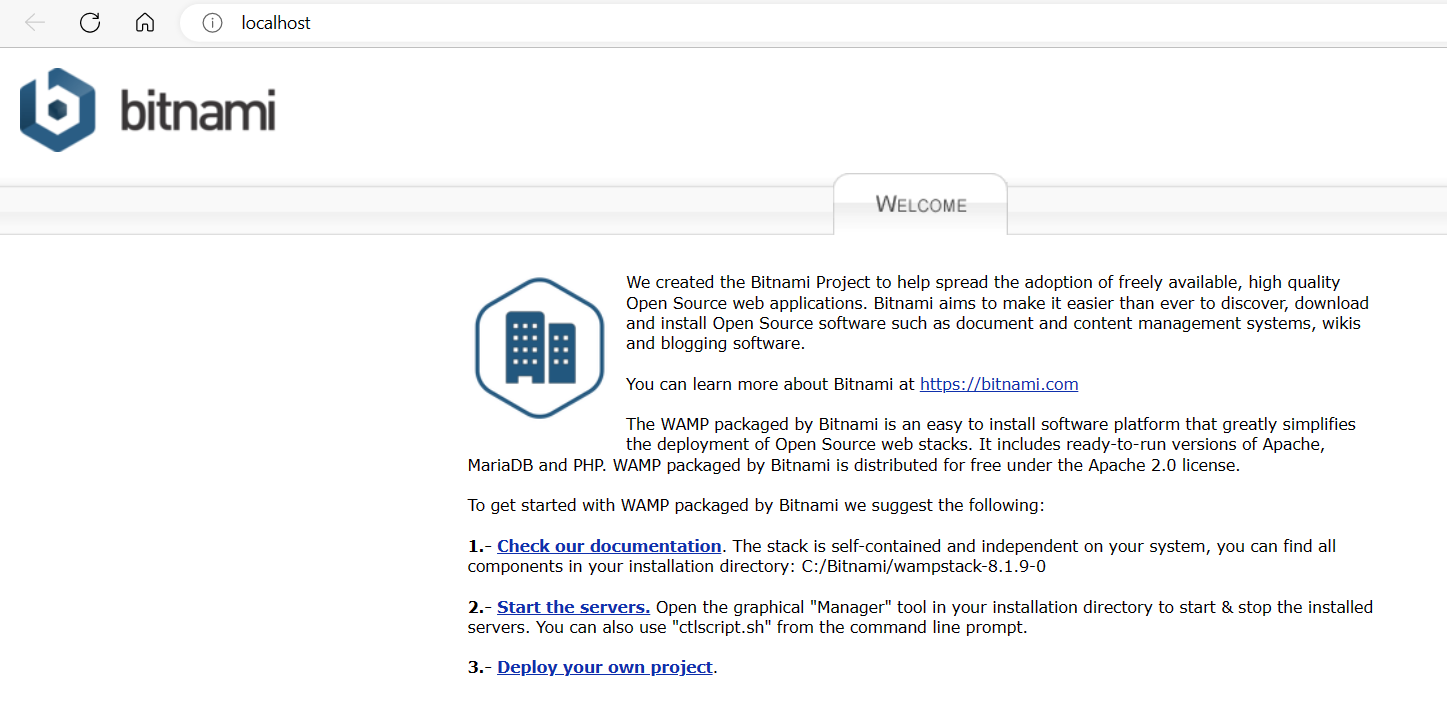
Task: Follow the Start the servers link
Action: pos(573,607)
